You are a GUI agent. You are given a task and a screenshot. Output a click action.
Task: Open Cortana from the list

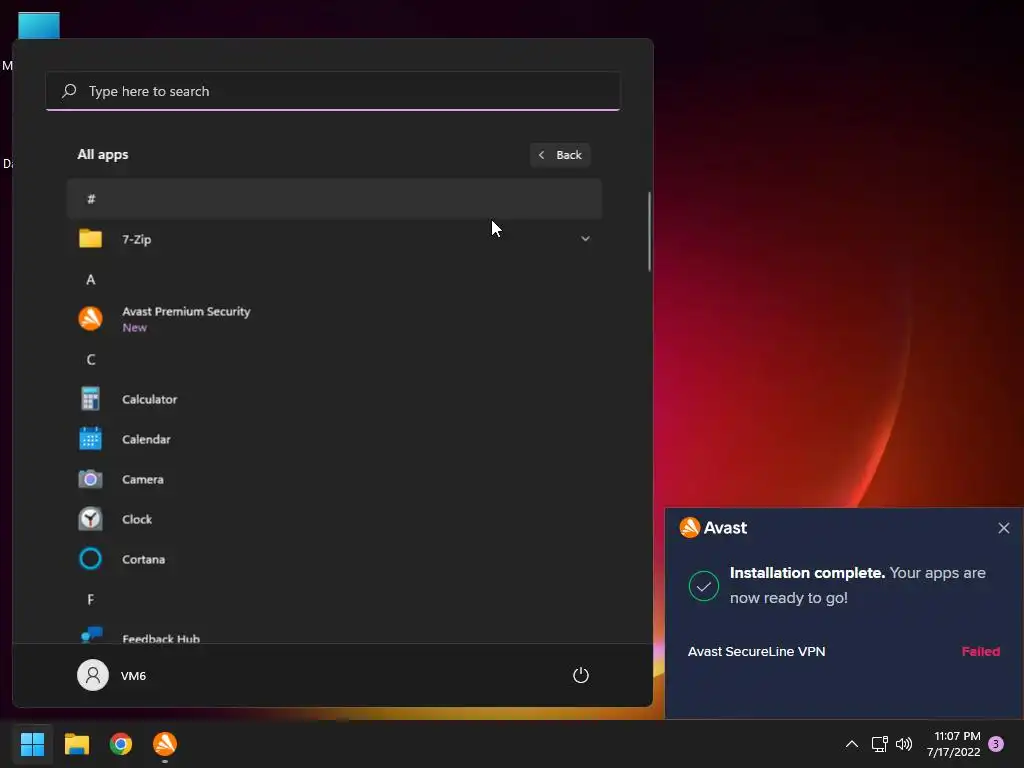coord(334,559)
